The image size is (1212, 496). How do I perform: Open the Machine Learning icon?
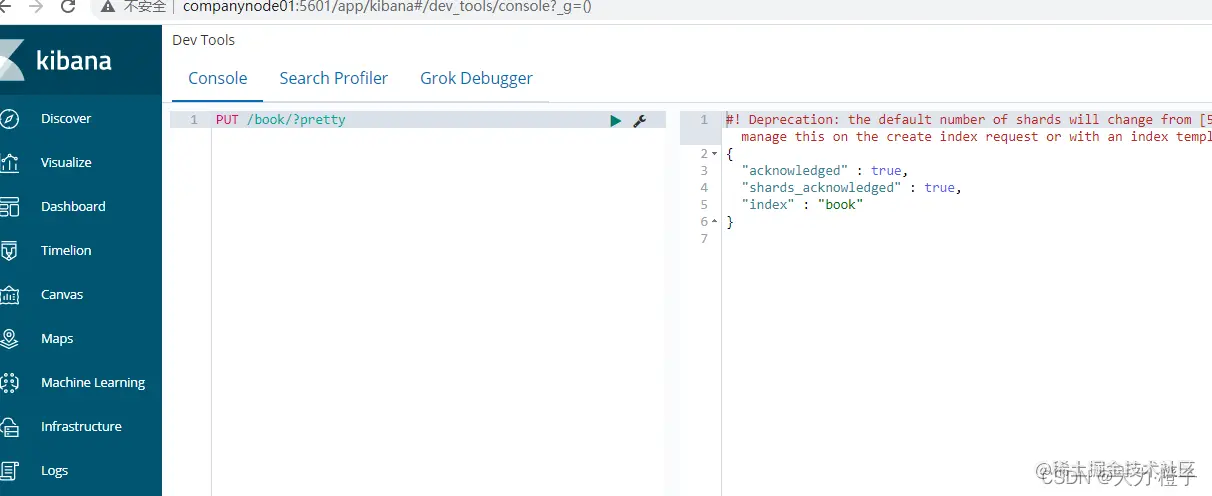click(10, 382)
